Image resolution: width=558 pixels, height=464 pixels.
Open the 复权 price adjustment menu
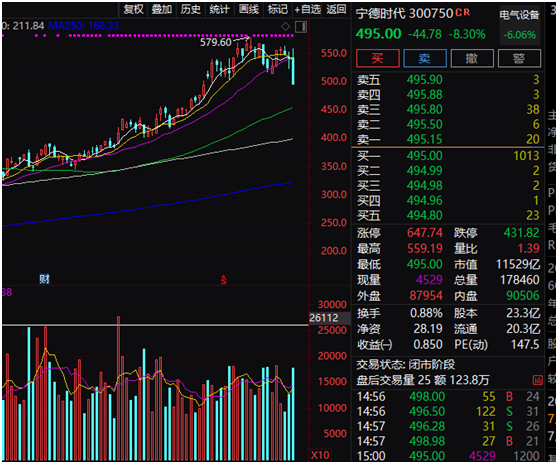pos(133,9)
